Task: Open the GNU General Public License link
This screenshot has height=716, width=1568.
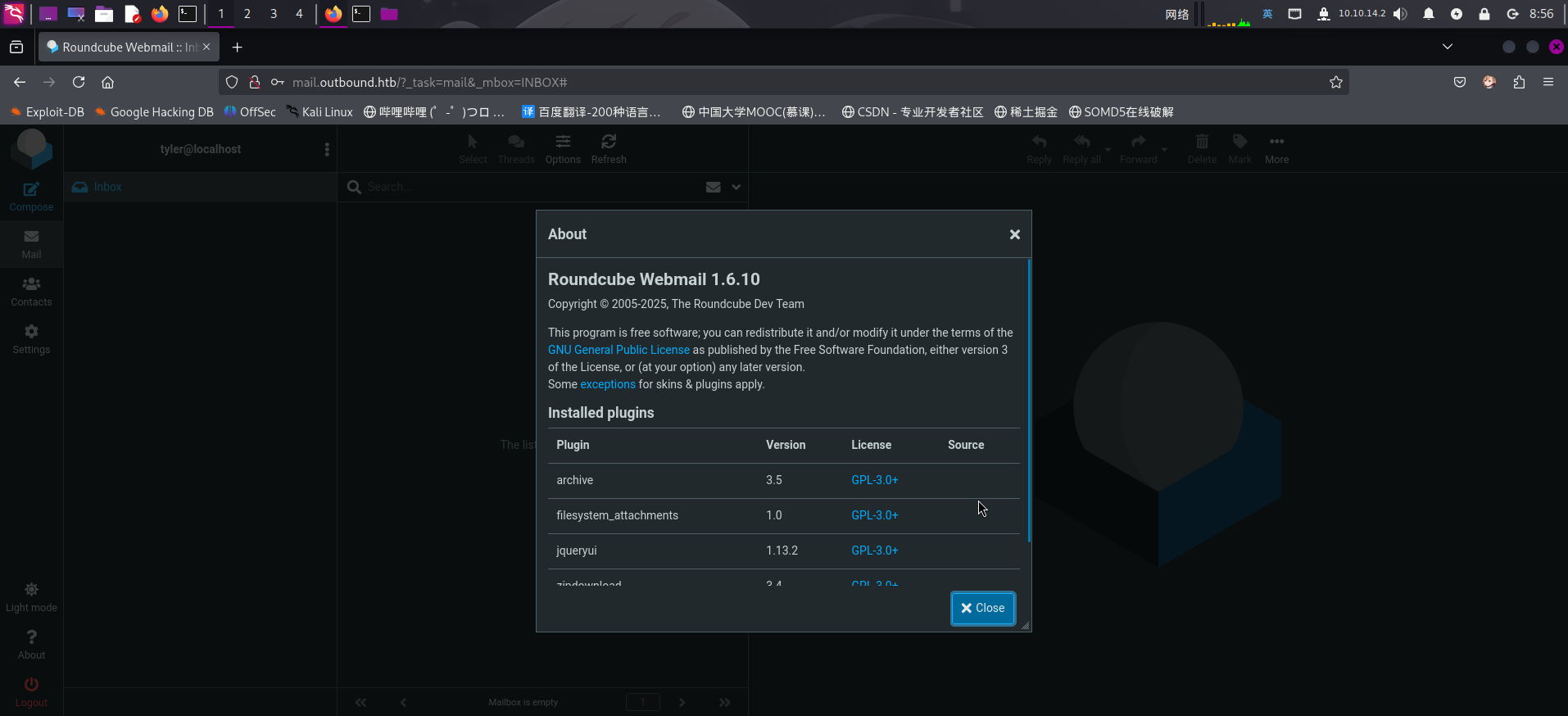Action: tap(619, 350)
